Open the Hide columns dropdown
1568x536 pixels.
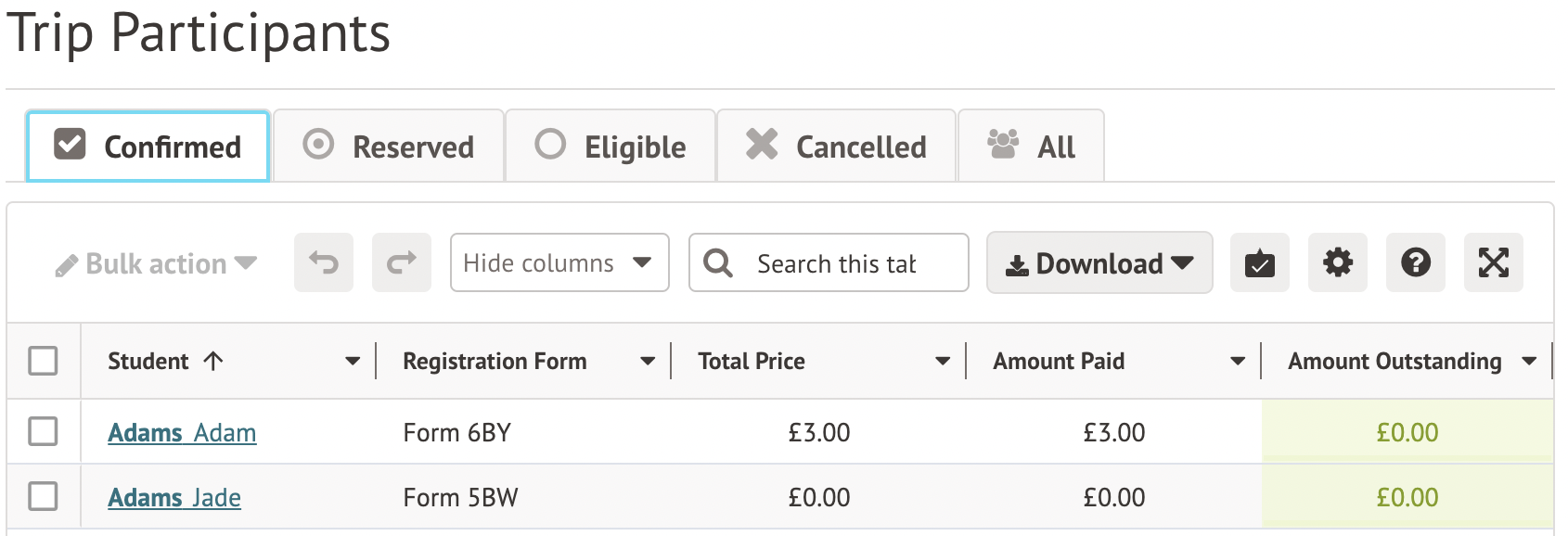coord(559,263)
